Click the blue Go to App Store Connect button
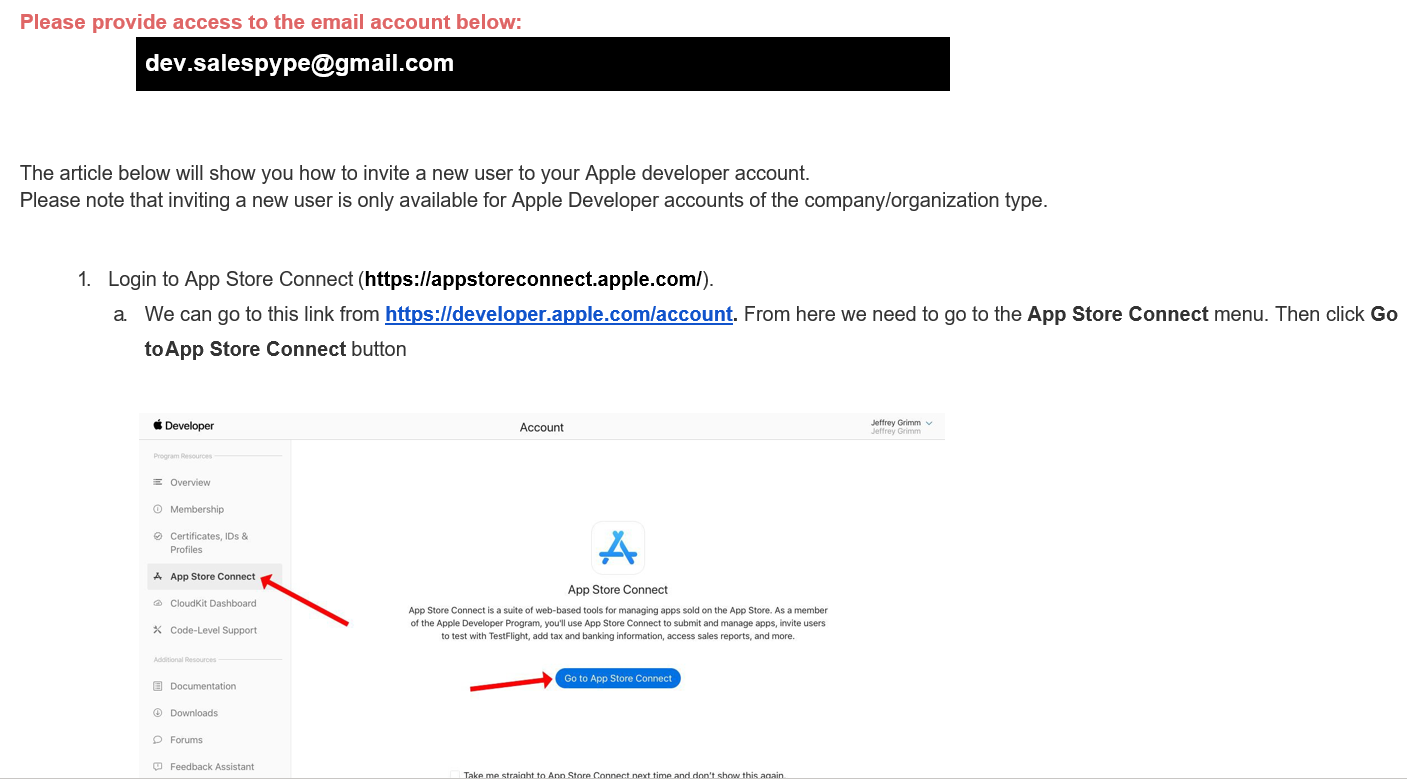The image size is (1407, 779). [618, 678]
